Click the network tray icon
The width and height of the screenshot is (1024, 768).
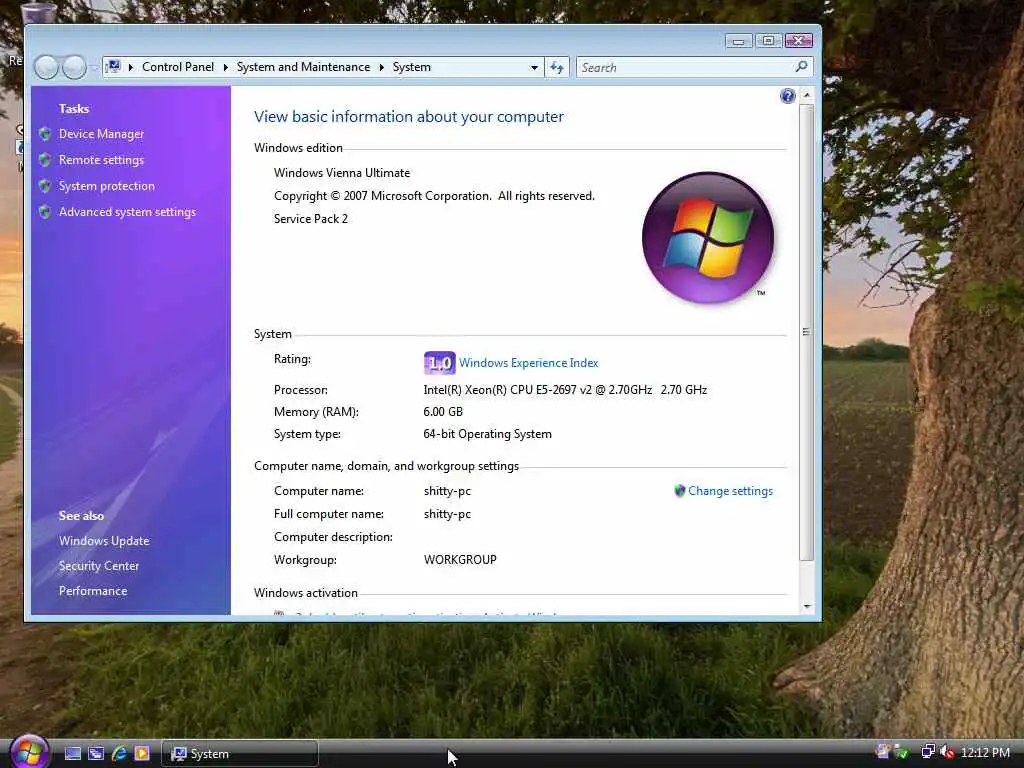(927, 752)
